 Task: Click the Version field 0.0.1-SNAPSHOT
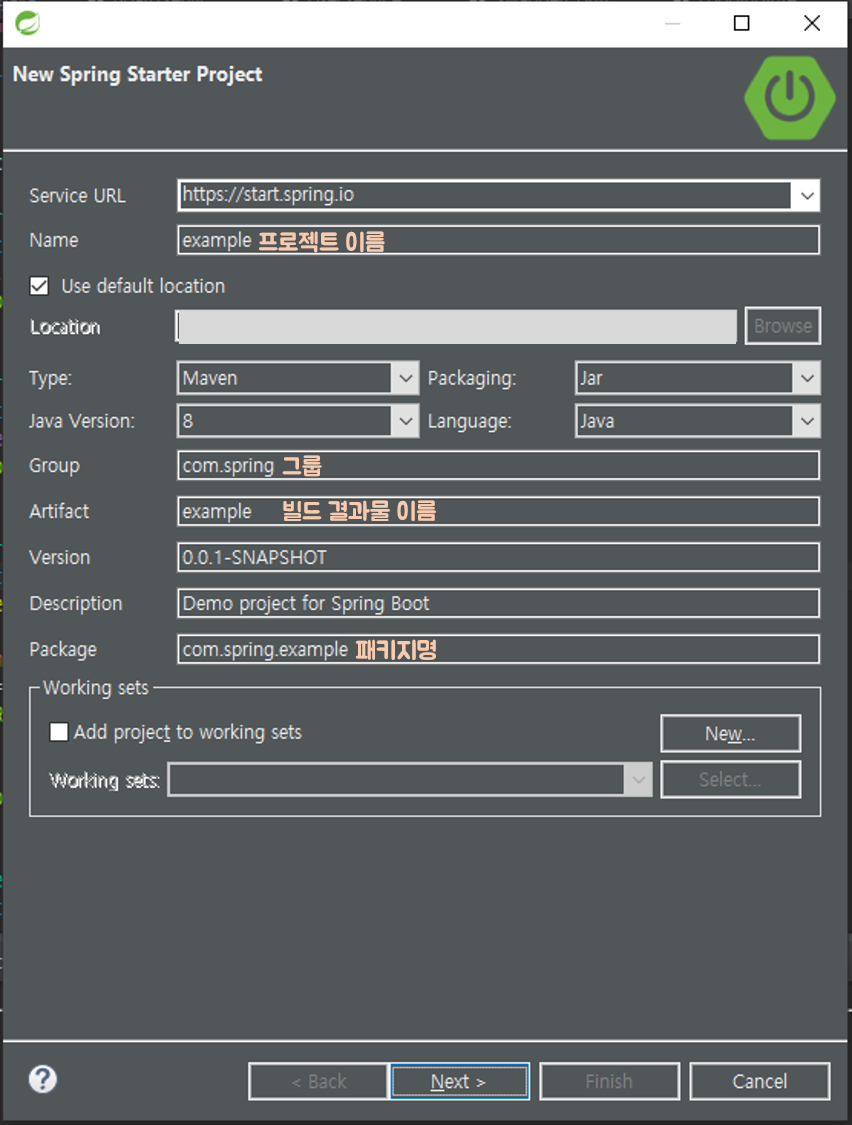[x=498, y=557]
